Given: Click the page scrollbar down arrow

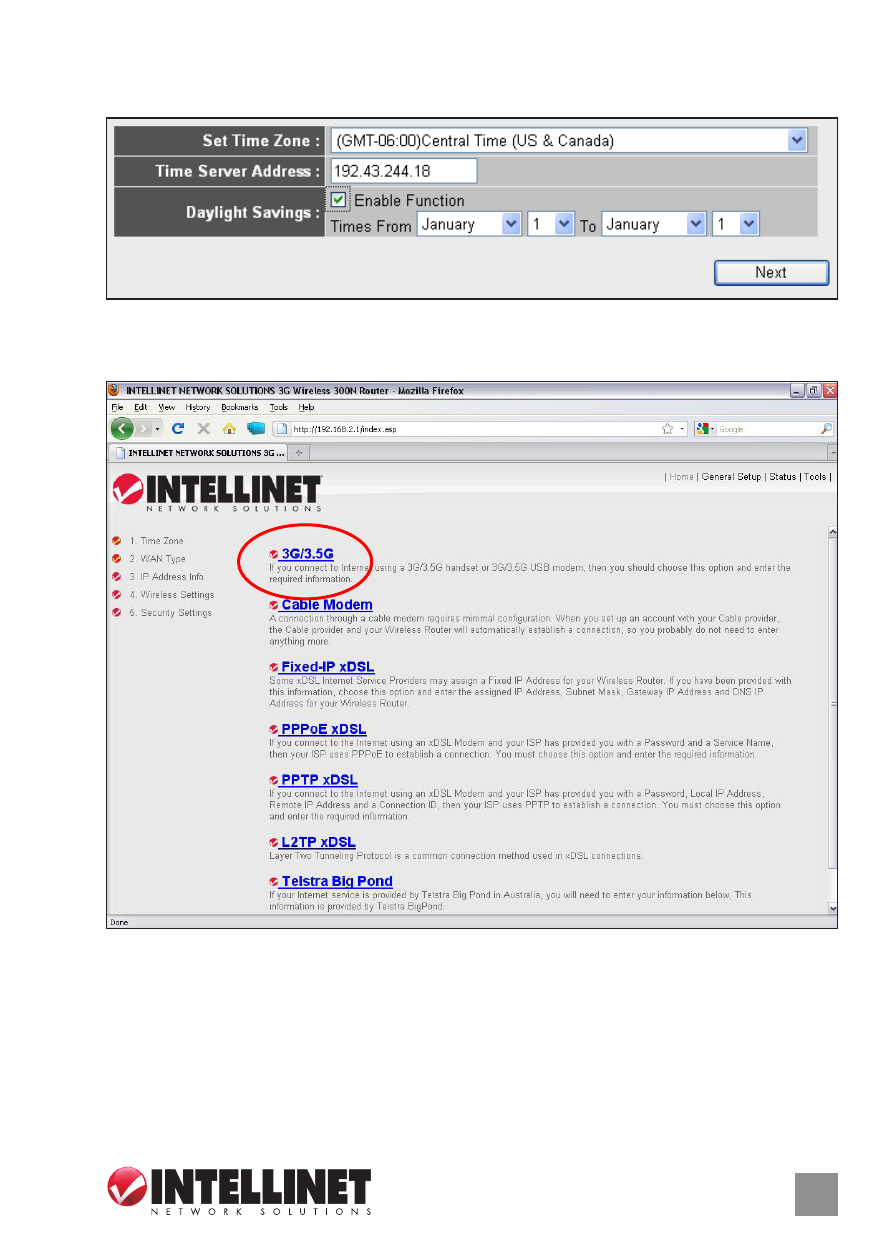Looking at the screenshot, I should point(832,907).
